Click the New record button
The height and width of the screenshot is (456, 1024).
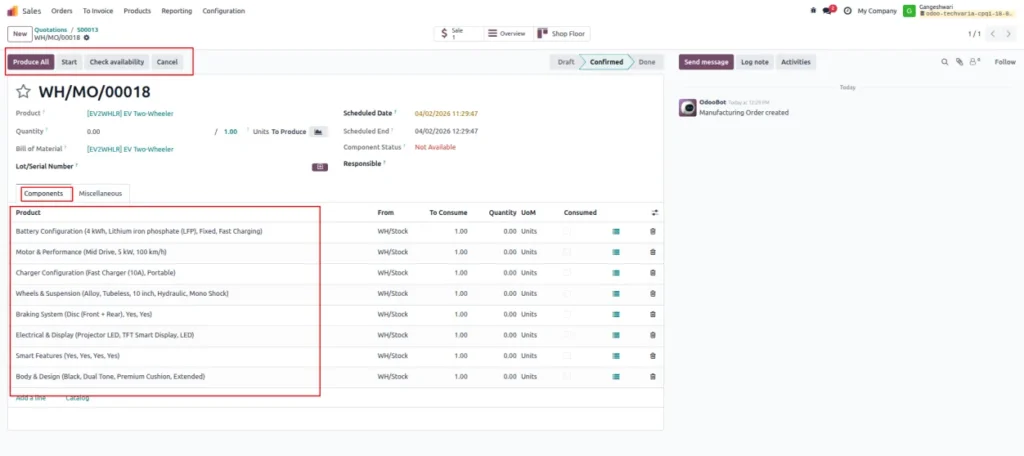(x=20, y=33)
